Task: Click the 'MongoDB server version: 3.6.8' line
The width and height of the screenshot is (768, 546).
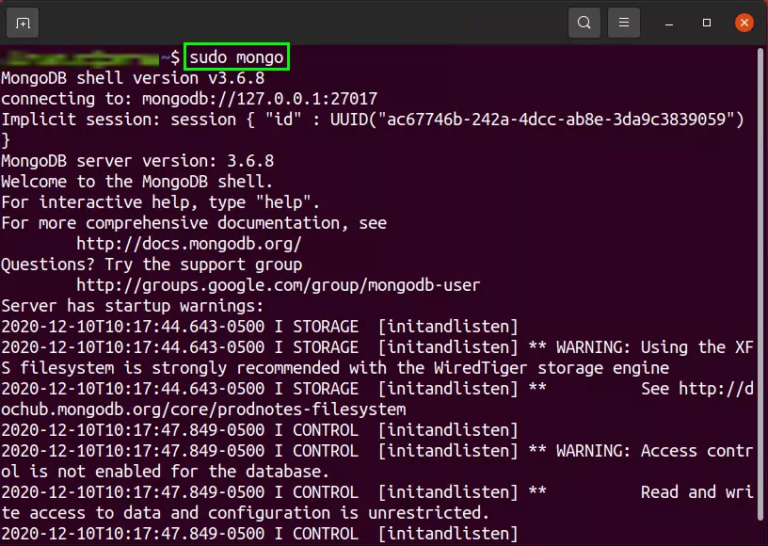Action: point(137,161)
